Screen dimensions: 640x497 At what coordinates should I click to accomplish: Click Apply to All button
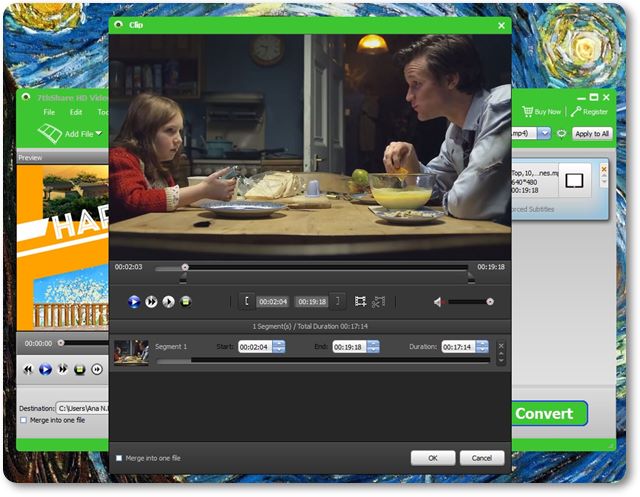pyautogui.click(x=592, y=134)
